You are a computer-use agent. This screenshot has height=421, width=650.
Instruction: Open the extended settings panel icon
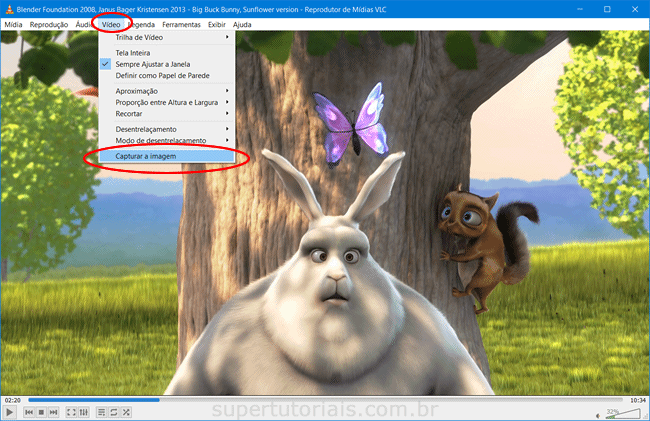(x=85, y=412)
